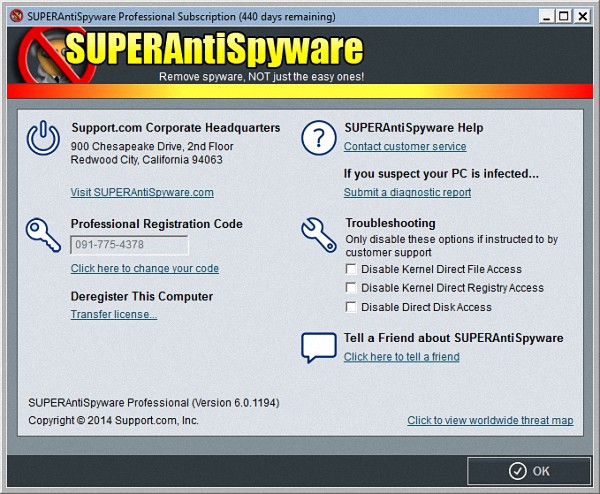Click the 'Remove spyware, NOT just the easy ones' tagline
This screenshot has width=600, height=494.
261,77
